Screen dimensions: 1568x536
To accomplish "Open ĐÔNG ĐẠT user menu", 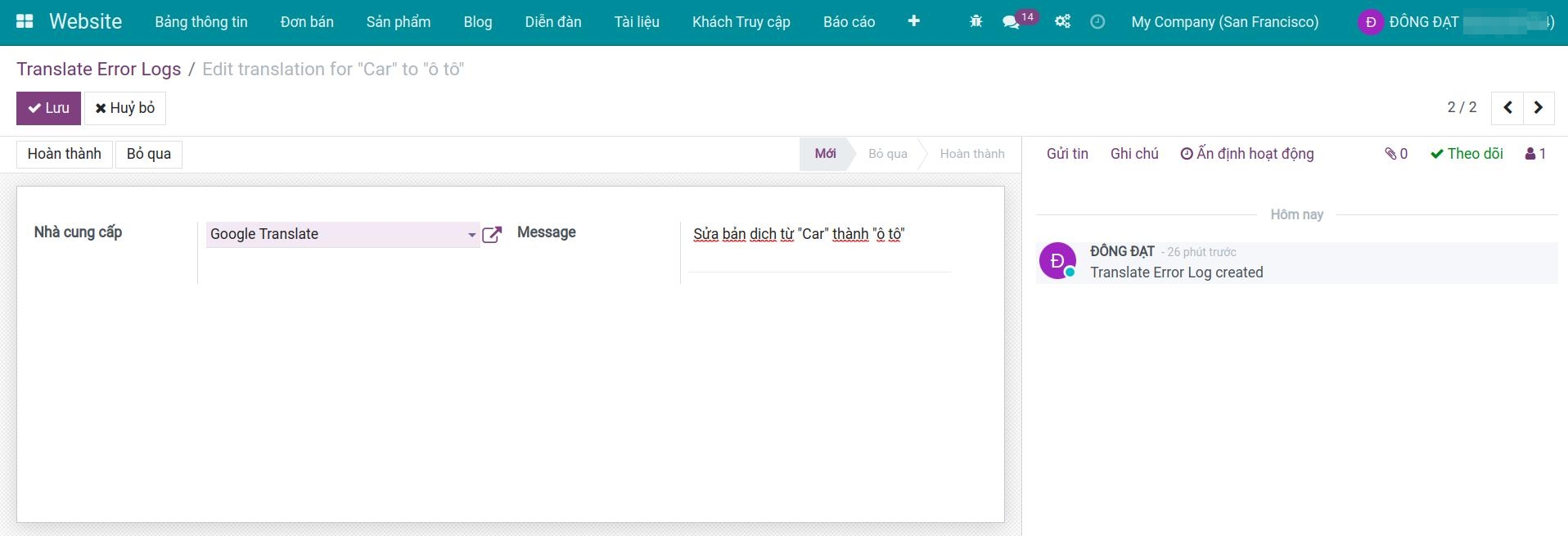I will tap(1453, 22).
